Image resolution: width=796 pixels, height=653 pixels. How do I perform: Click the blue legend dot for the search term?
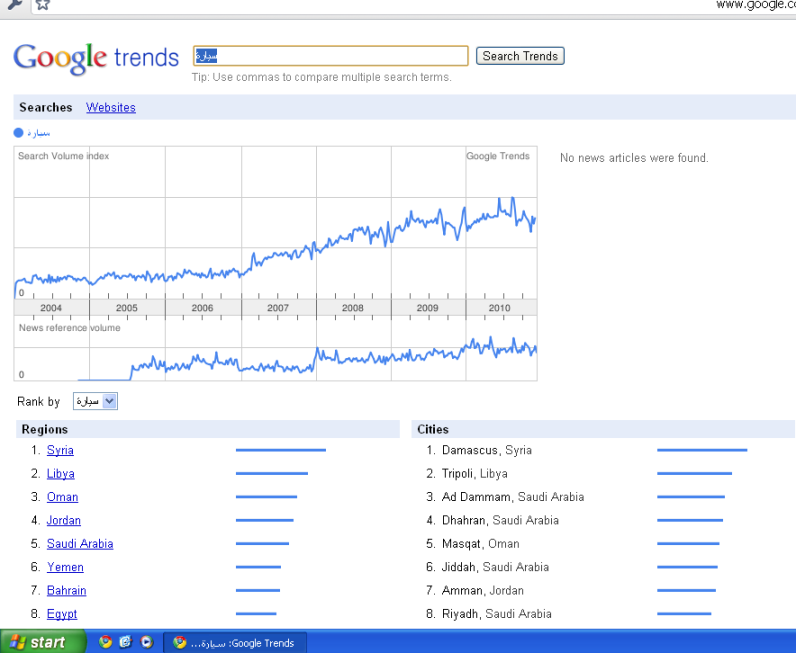tap(19, 132)
